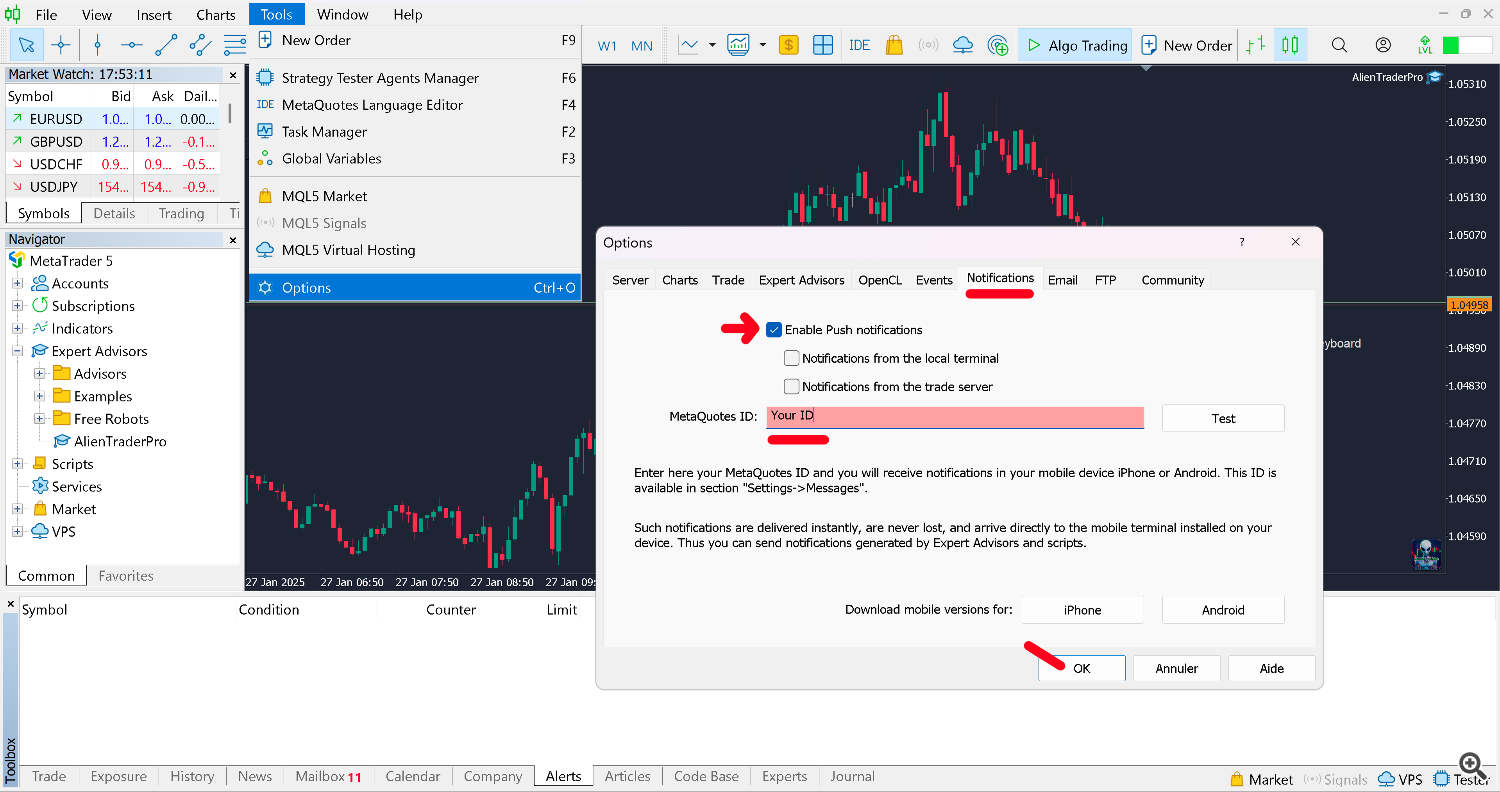
Task: Select Options in Tools menu
Action: click(414, 288)
